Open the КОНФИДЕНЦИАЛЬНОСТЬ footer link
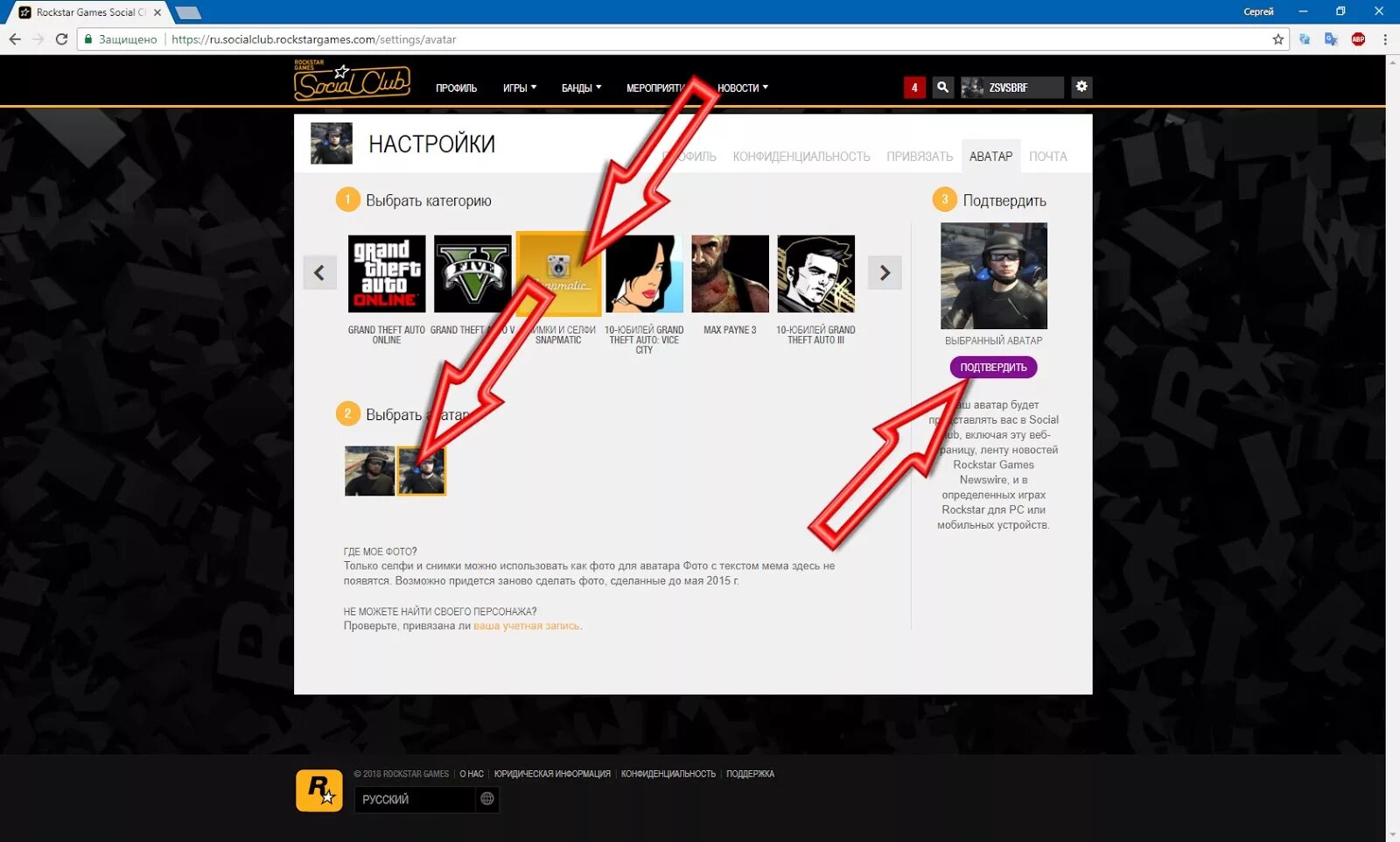 (668, 774)
